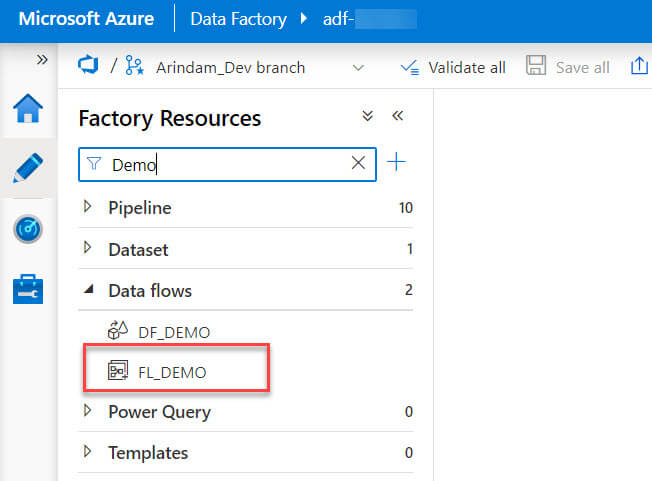Click the publish upload icon

640,67
